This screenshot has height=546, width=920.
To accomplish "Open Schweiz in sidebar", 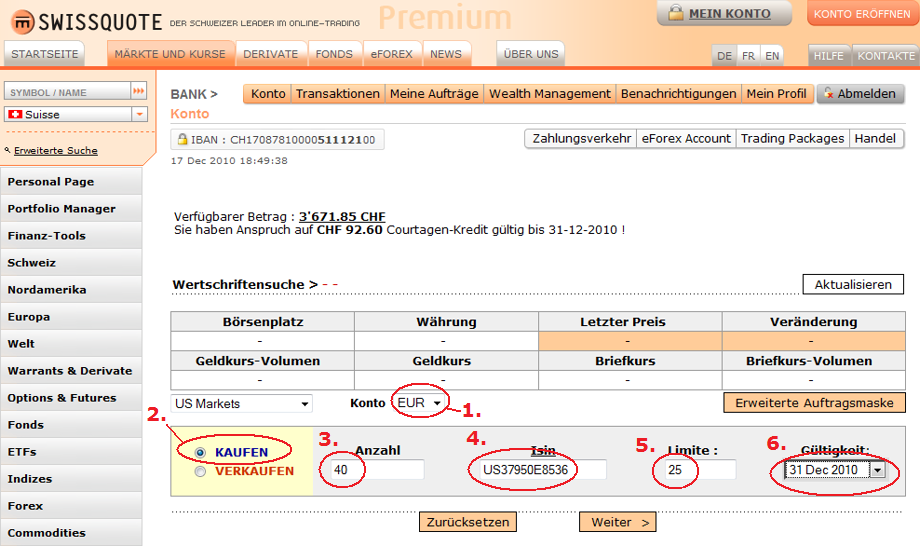I will pos(71,263).
